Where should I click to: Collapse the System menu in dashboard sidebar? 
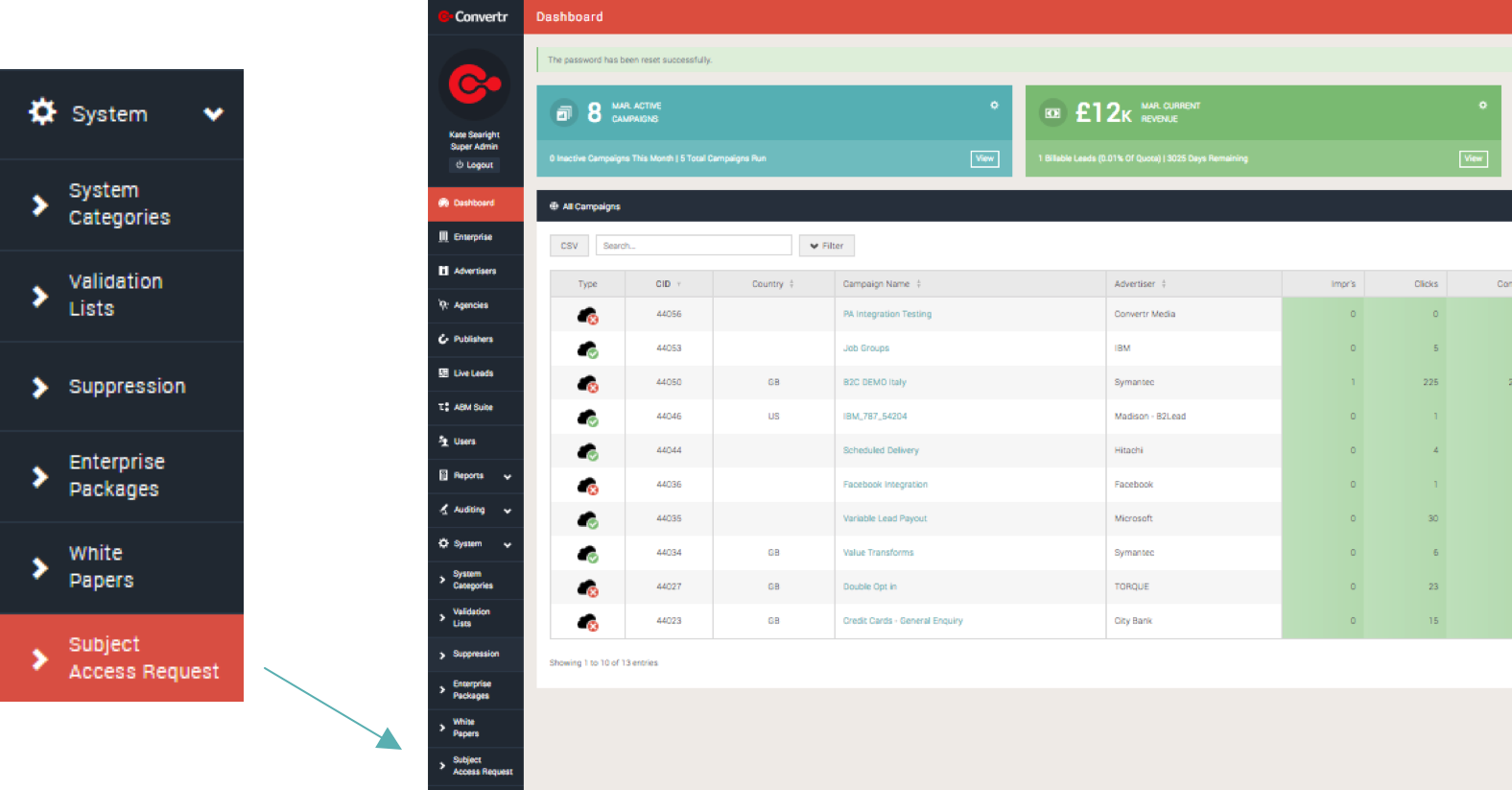[476, 543]
